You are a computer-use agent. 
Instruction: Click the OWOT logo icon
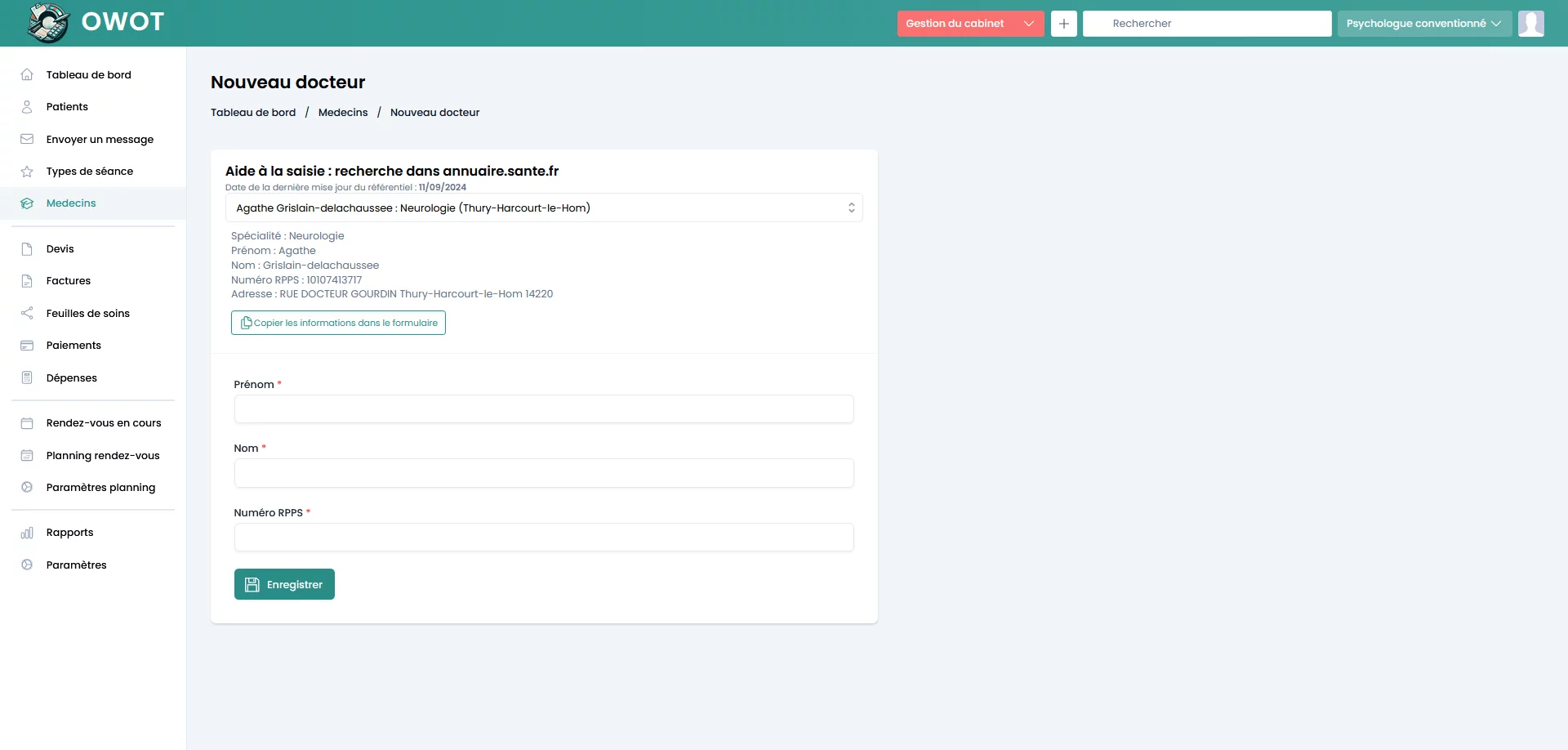point(48,23)
